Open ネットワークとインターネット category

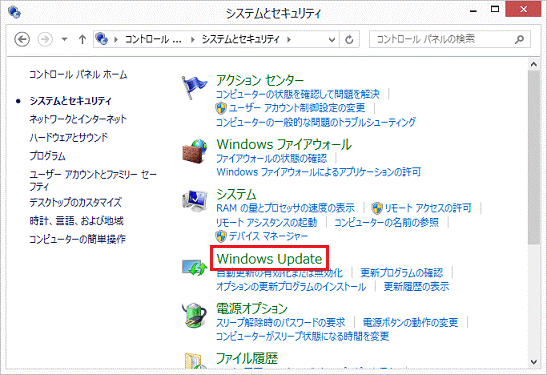[x=78, y=119]
